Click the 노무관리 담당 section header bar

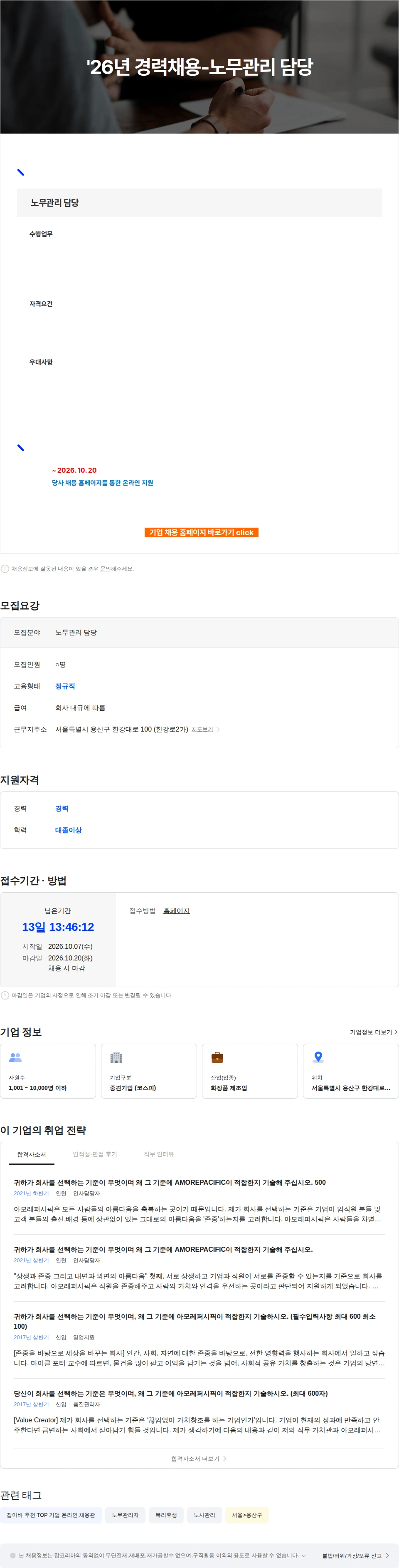point(199,203)
